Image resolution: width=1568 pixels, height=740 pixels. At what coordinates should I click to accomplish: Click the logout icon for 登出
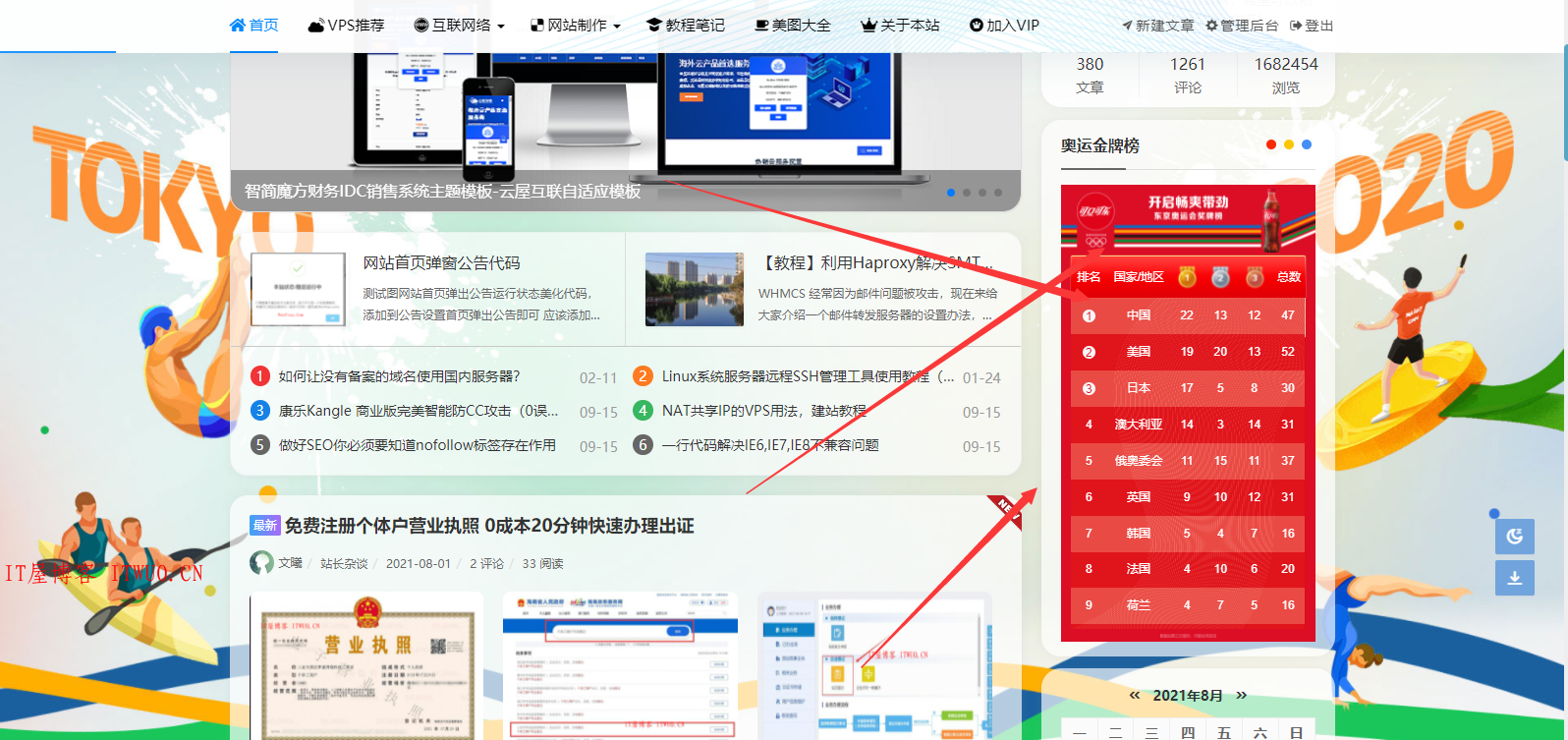(1296, 26)
